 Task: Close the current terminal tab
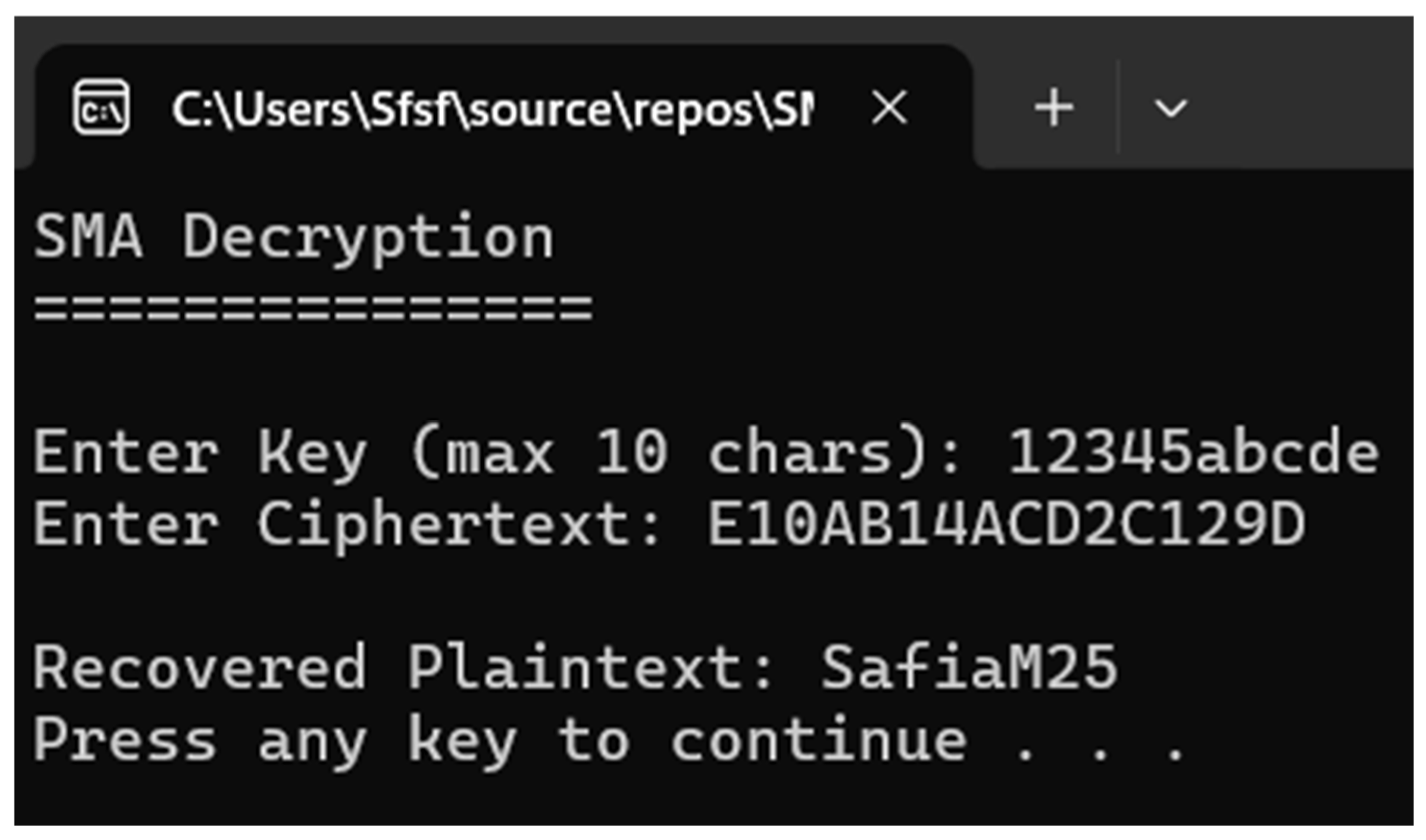889,107
